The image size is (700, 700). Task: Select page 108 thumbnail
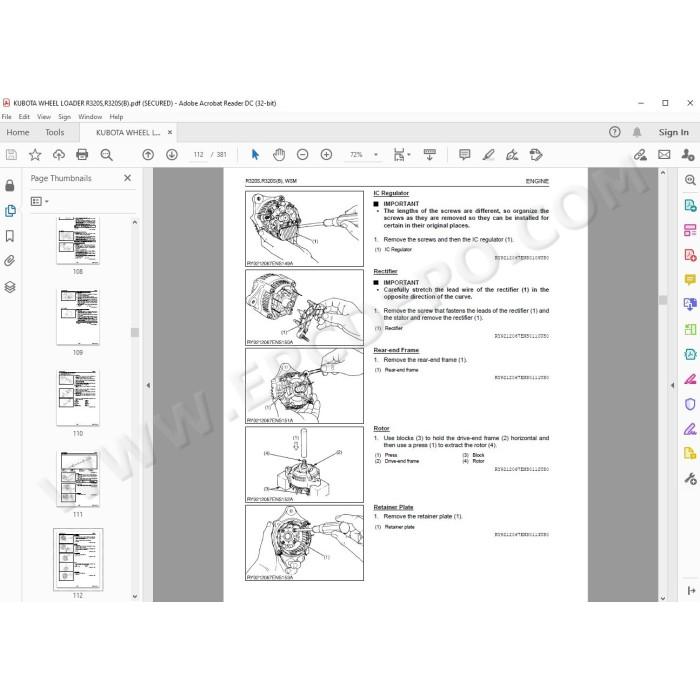(x=78, y=240)
